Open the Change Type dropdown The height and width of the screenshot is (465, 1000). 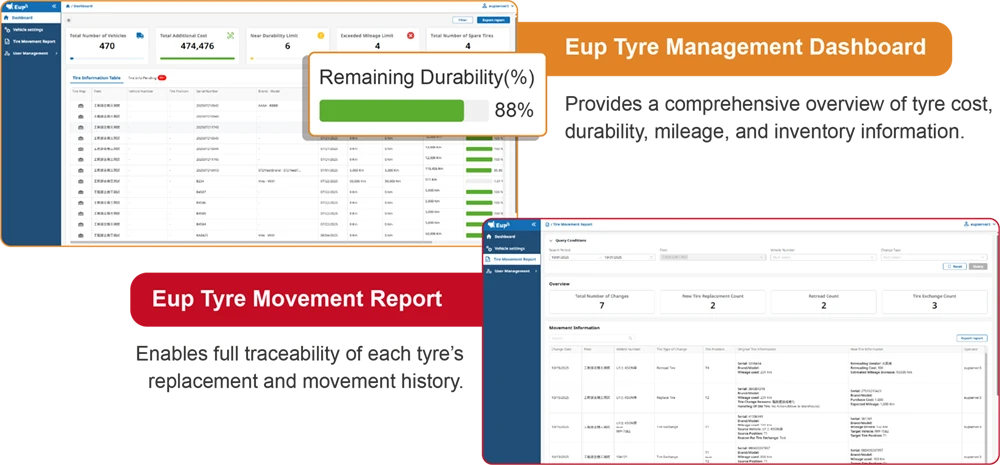click(934, 258)
